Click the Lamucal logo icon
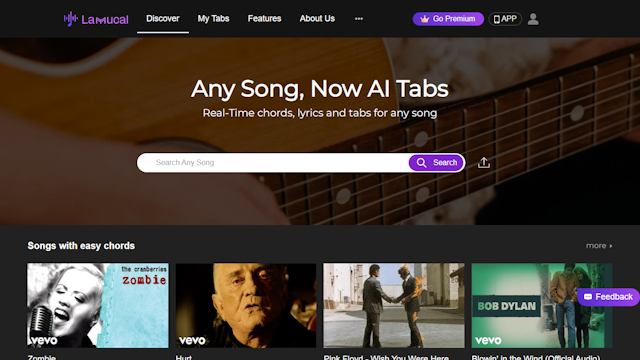This screenshot has width=640, height=360. tap(71, 19)
